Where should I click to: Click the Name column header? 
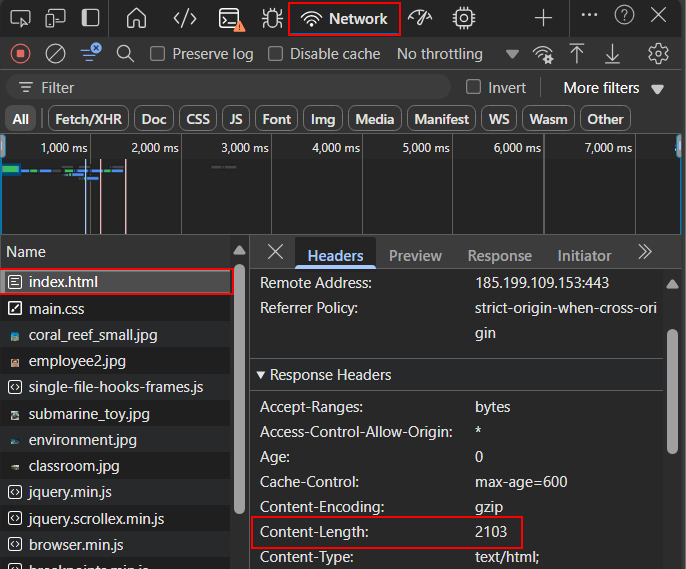[116, 252]
